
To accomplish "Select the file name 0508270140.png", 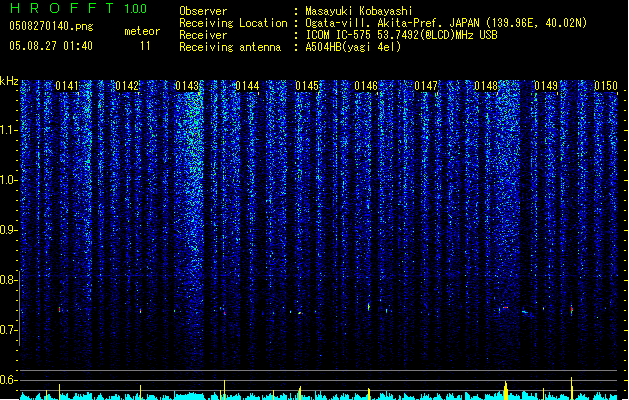I will (51, 26).
